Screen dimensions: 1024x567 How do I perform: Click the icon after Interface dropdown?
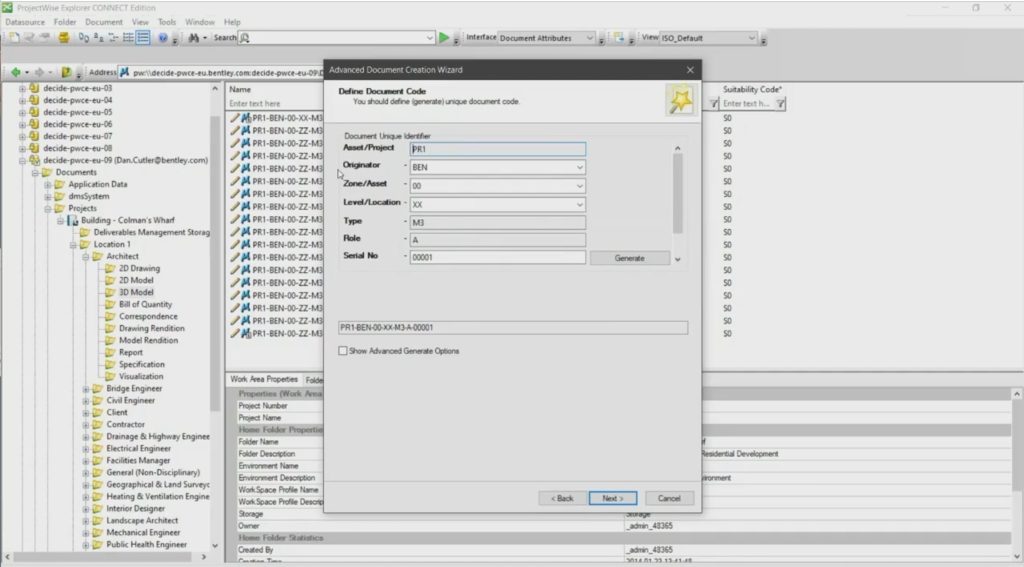(x=618, y=38)
